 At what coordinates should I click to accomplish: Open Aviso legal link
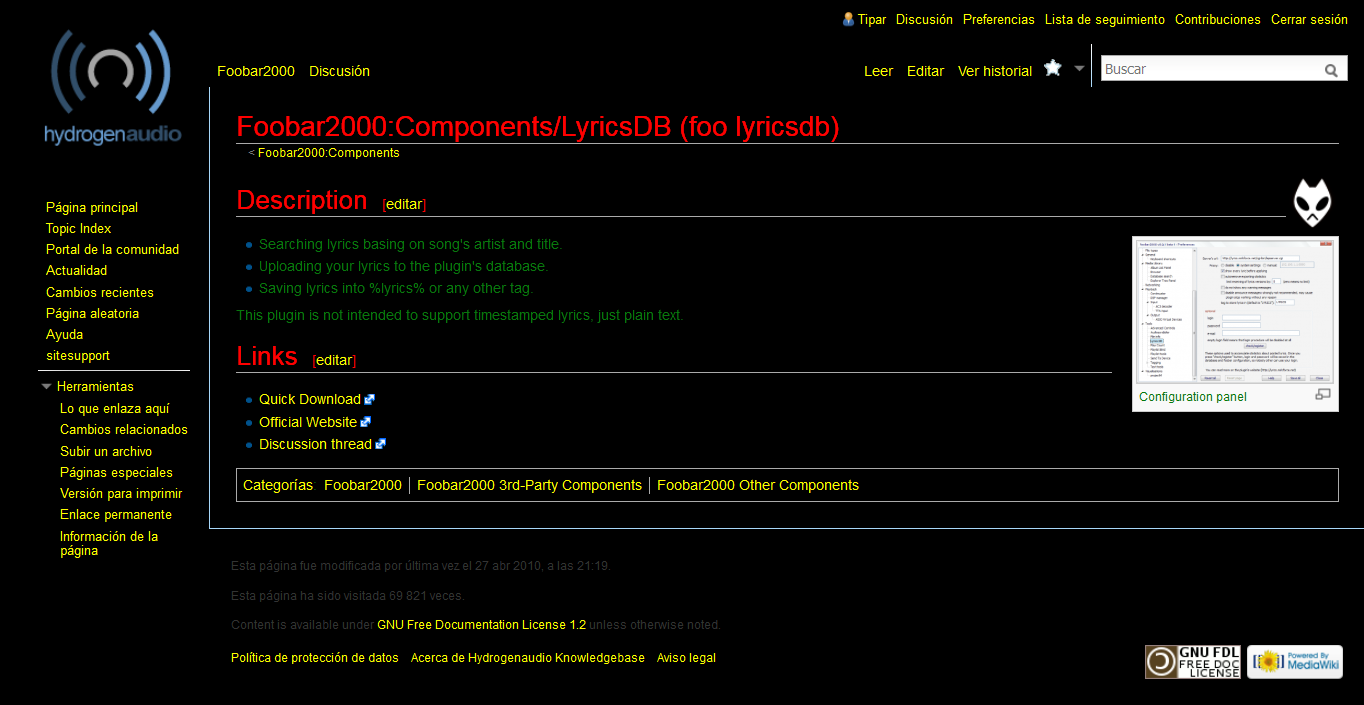(686, 658)
